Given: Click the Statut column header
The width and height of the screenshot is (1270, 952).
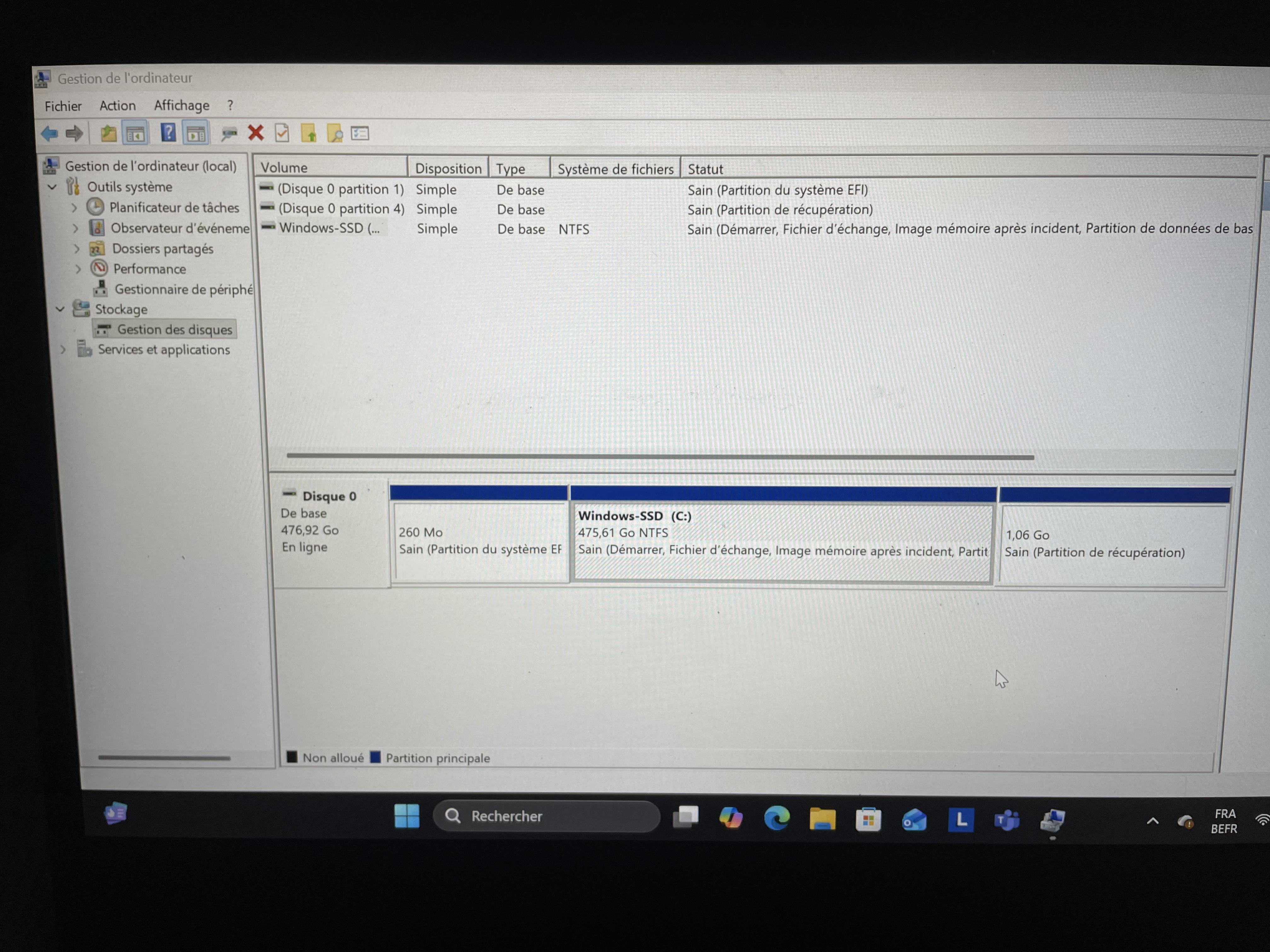Looking at the screenshot, I should pos(705,169).
